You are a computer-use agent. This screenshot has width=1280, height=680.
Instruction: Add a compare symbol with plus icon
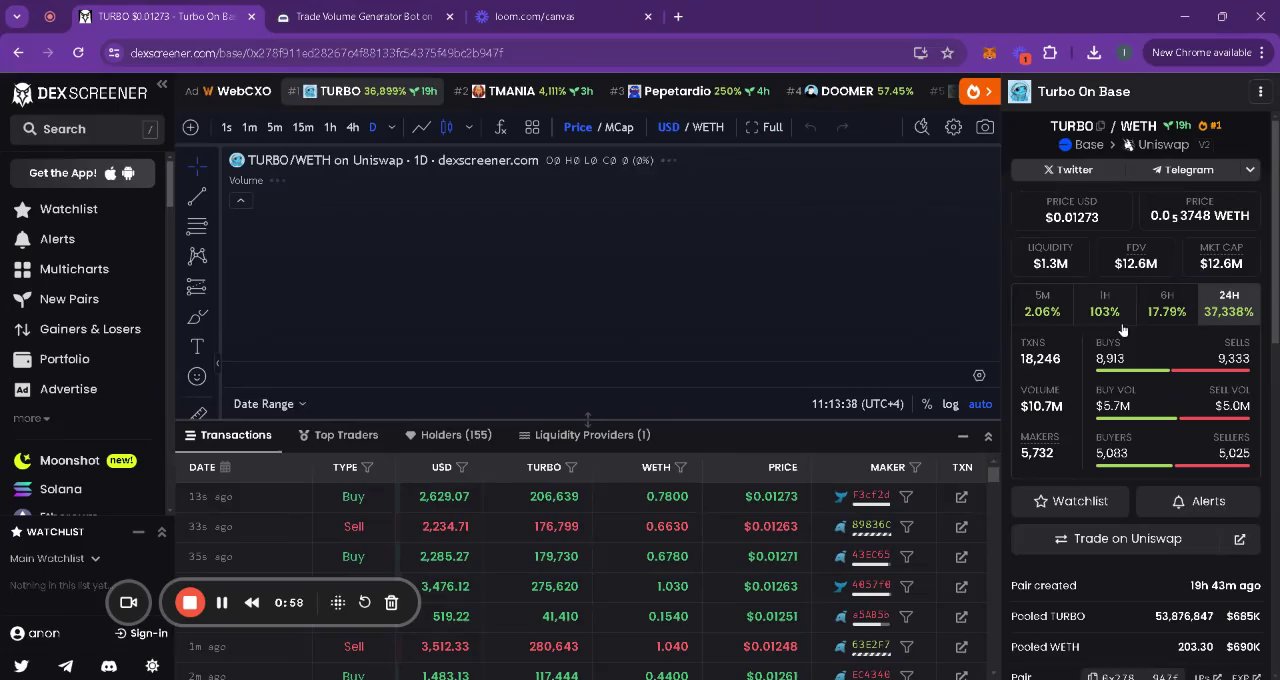coord(190,127)
